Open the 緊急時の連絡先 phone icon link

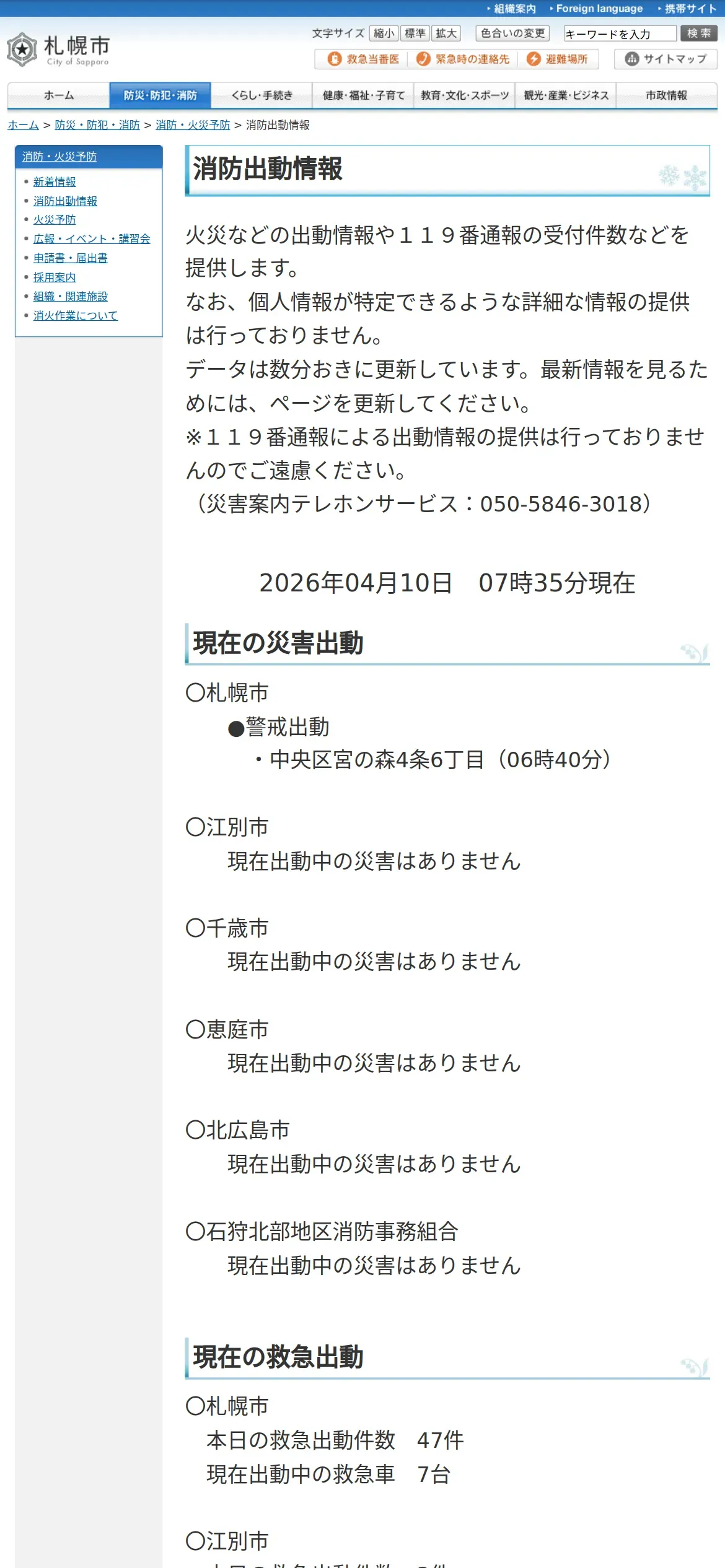(x=463, y=59)
